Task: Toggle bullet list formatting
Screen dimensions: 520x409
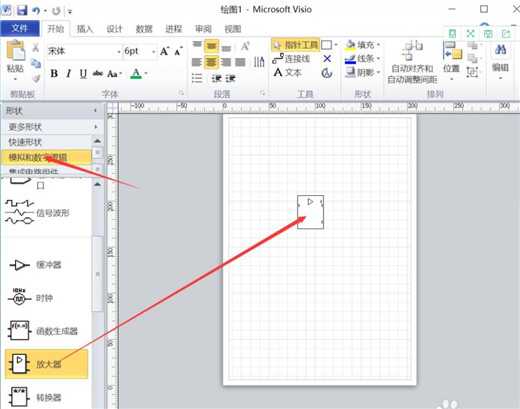Action: pyautogui.click(x=197, y=78)
